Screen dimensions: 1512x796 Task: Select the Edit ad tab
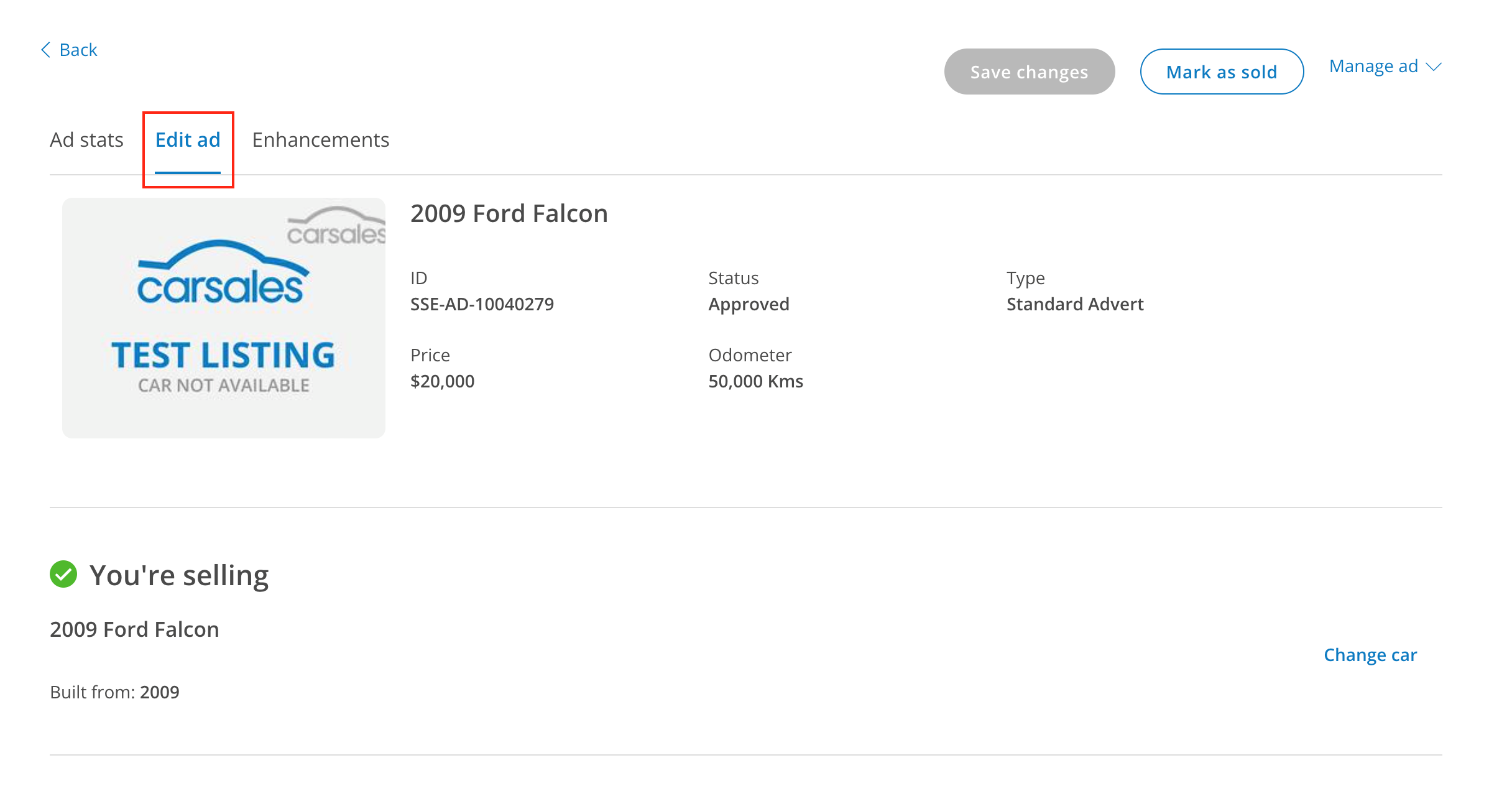coord(188,140)
